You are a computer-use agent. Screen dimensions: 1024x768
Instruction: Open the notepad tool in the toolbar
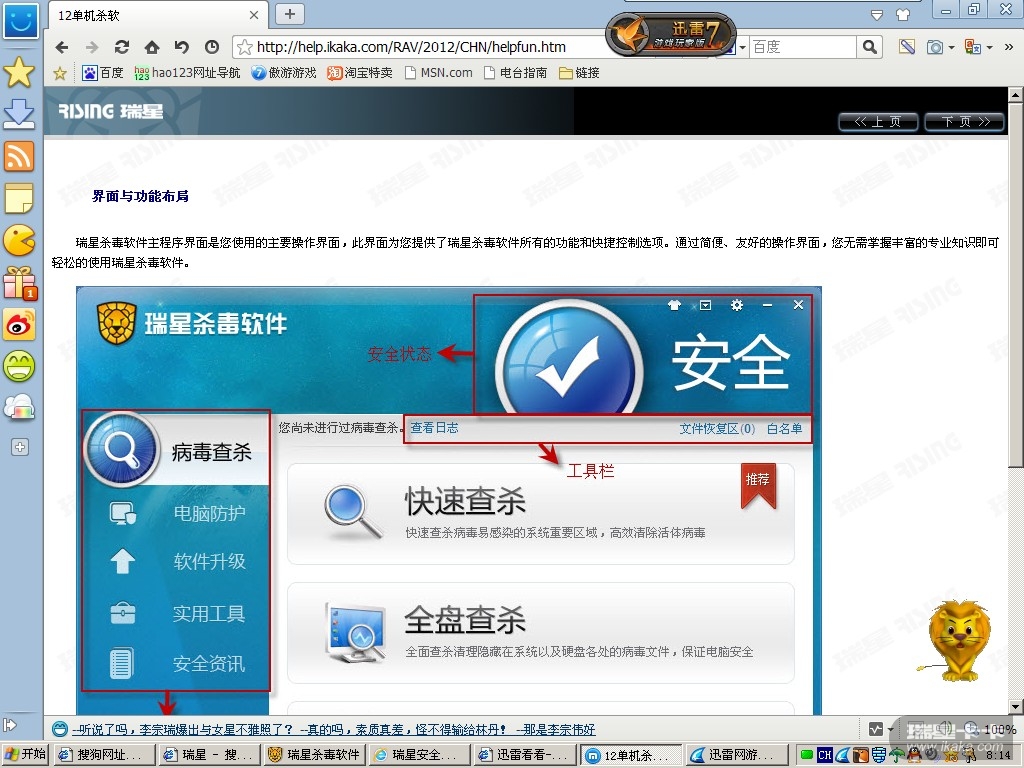click(x=906, y=47)
